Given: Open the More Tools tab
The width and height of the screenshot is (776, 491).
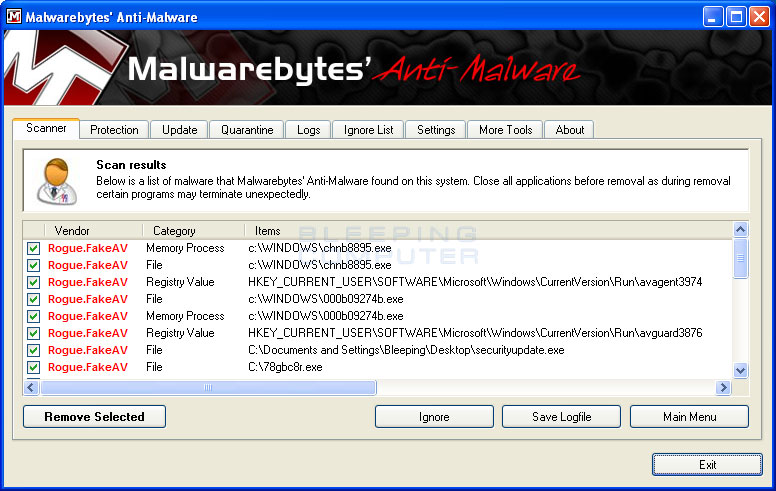Looking at the screenshot, I should pyautogui.click(x=505, y=130).
